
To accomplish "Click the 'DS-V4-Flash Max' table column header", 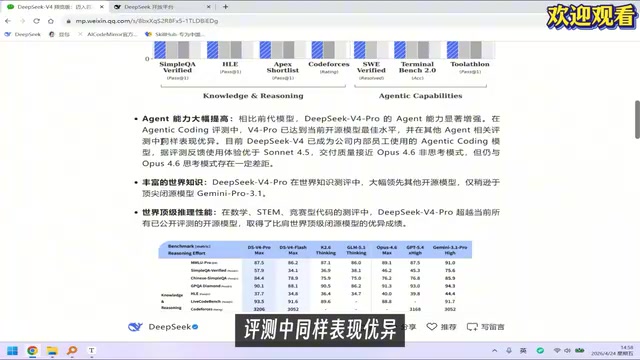I will point(293,250).
